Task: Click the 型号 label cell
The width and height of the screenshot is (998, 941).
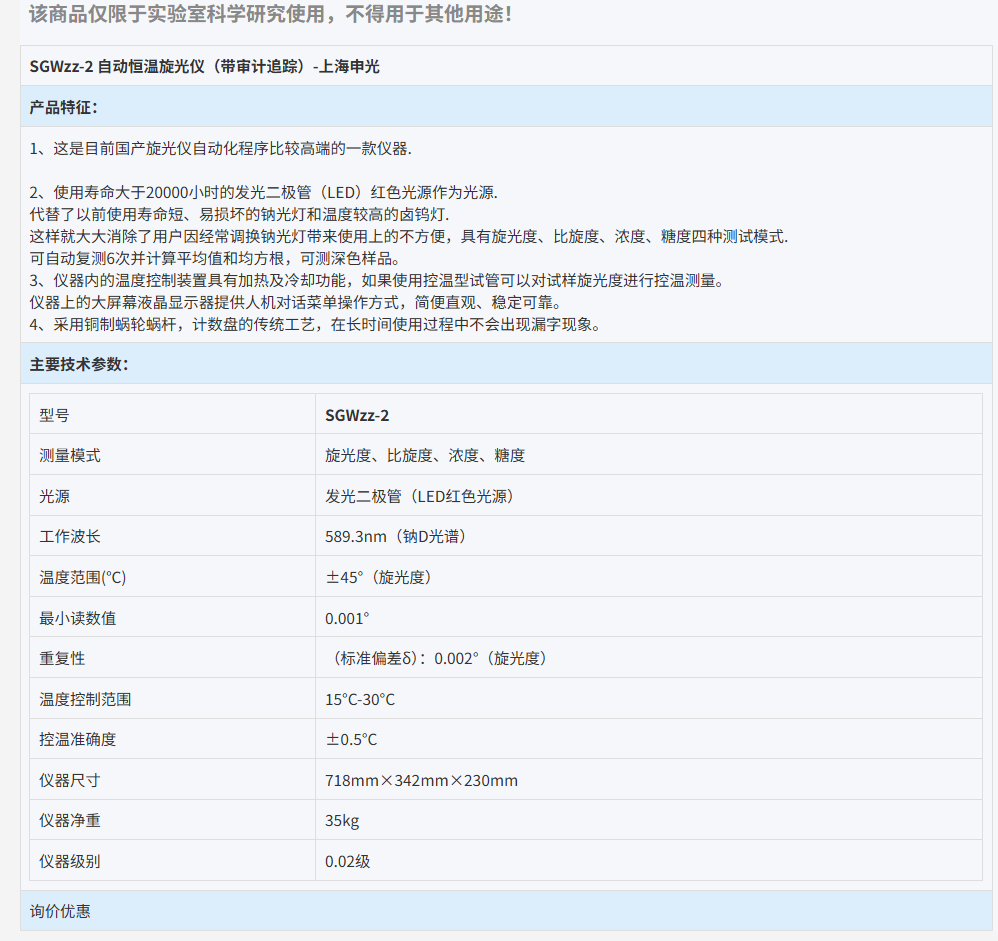Action: (x=54, y=415)
